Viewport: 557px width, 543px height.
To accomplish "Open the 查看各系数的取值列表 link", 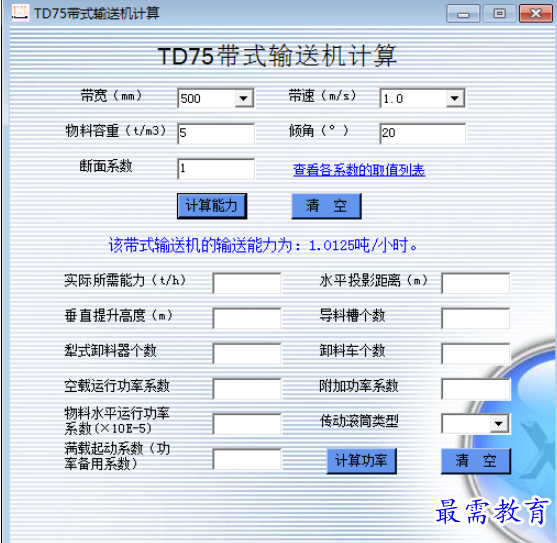I will pyautogui.click(x=359, y=170).
